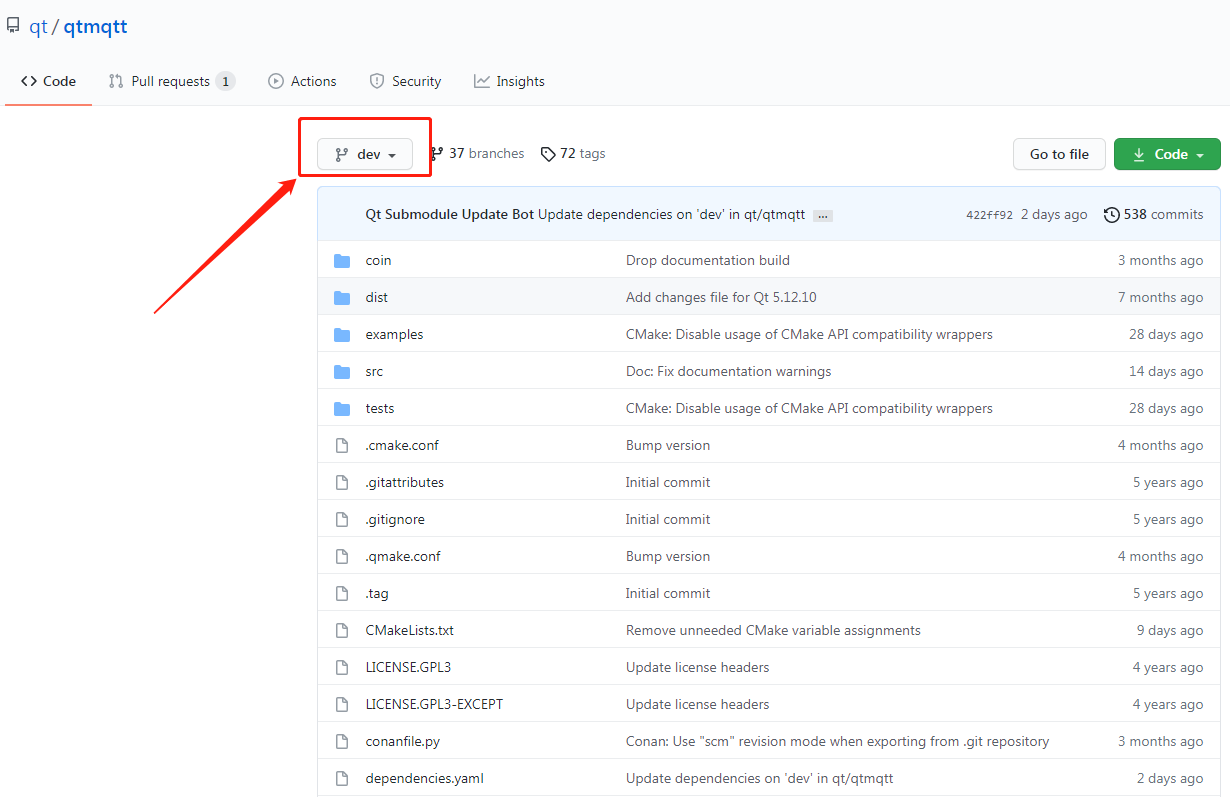Click the coin folder icon
Screen dimensions: 1230x797
[342, 261]
